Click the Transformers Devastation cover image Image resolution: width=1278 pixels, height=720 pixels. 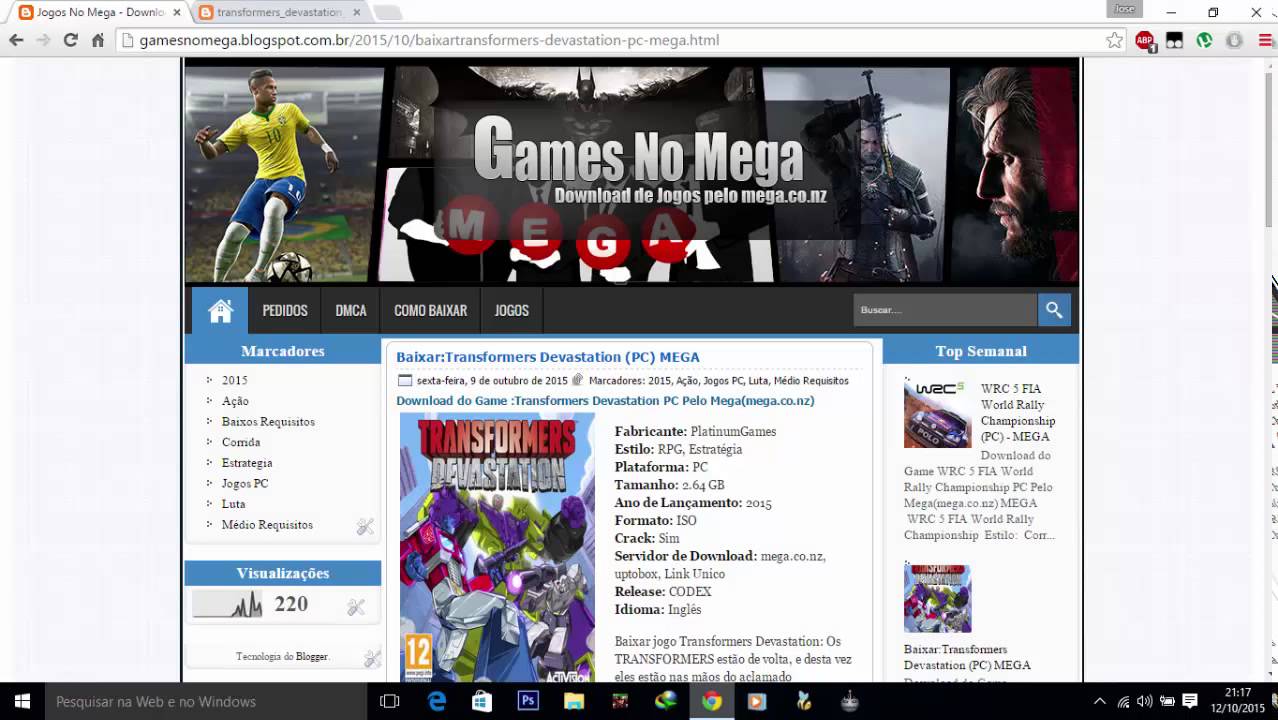(x=497, y=548)
